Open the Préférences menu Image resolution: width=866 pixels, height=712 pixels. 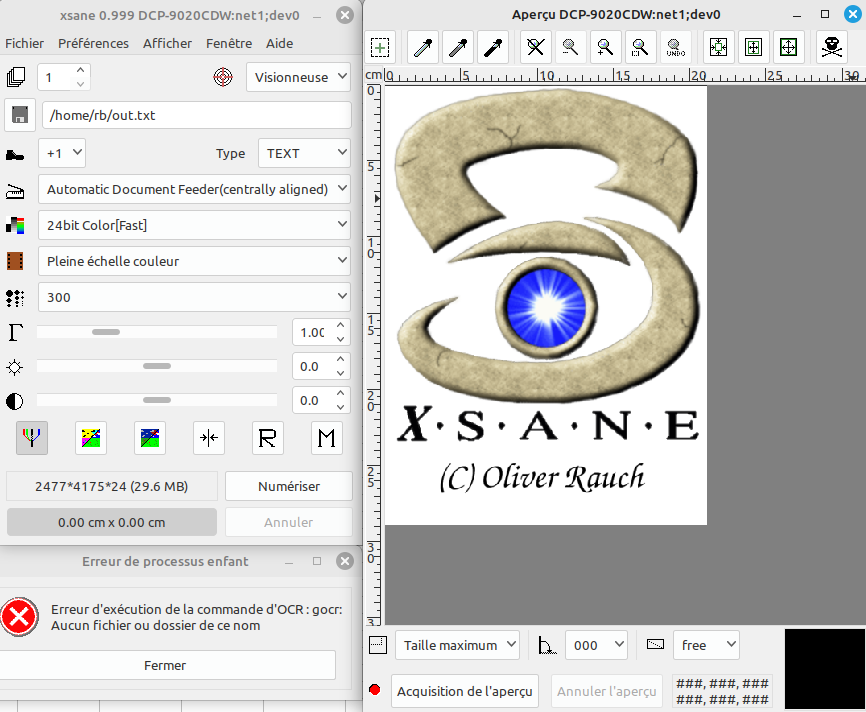point(93,43)
